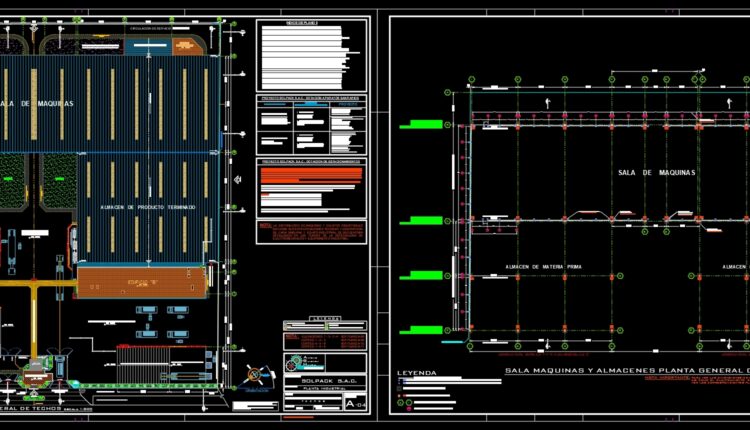Click the partly cut 'DE MAQUINAS' label on left roof plan

[x=37, y=103]
